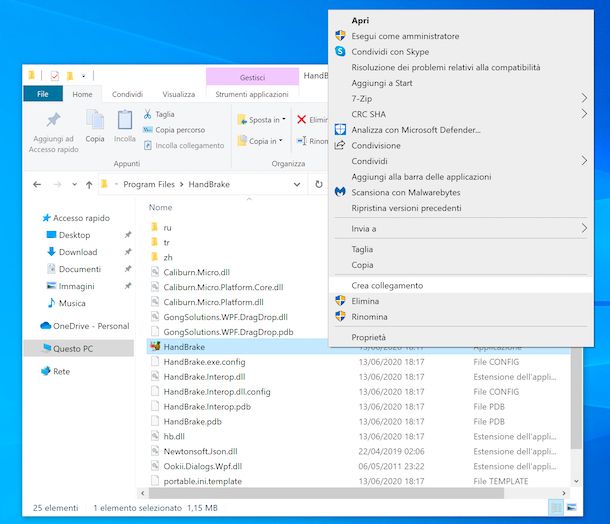Expand the CRC SHA submenu
The height and width of the screenshot is (524, 610).
(461, 114)
